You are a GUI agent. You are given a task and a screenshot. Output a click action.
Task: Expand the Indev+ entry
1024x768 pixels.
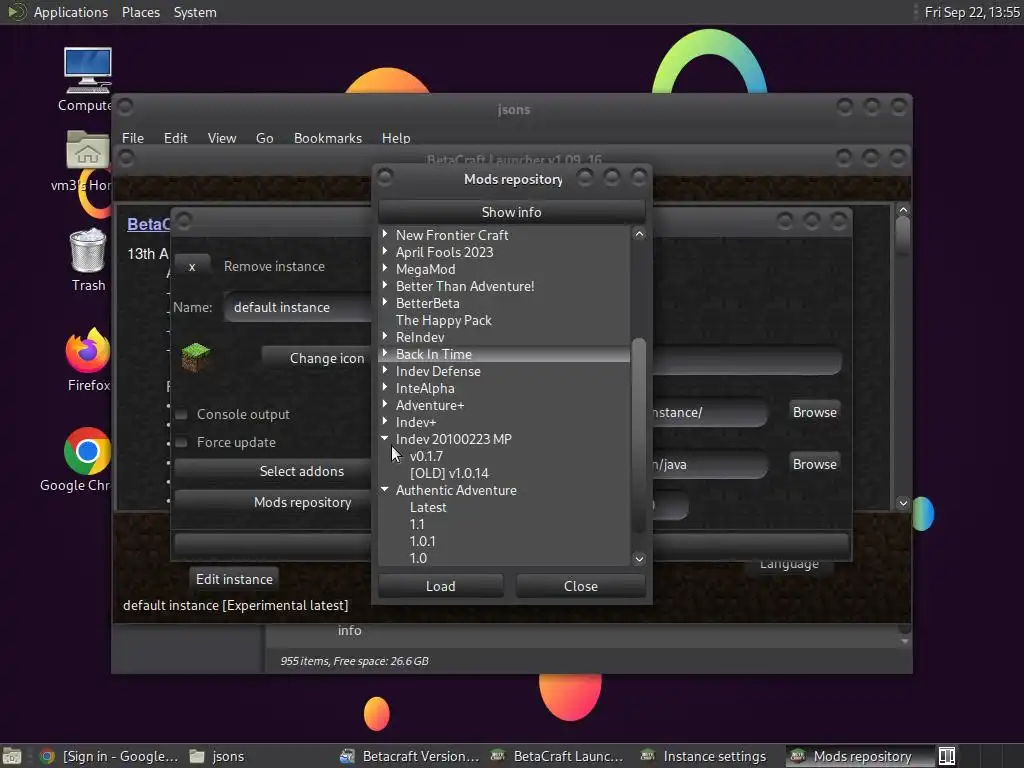(x=385, y=421)
